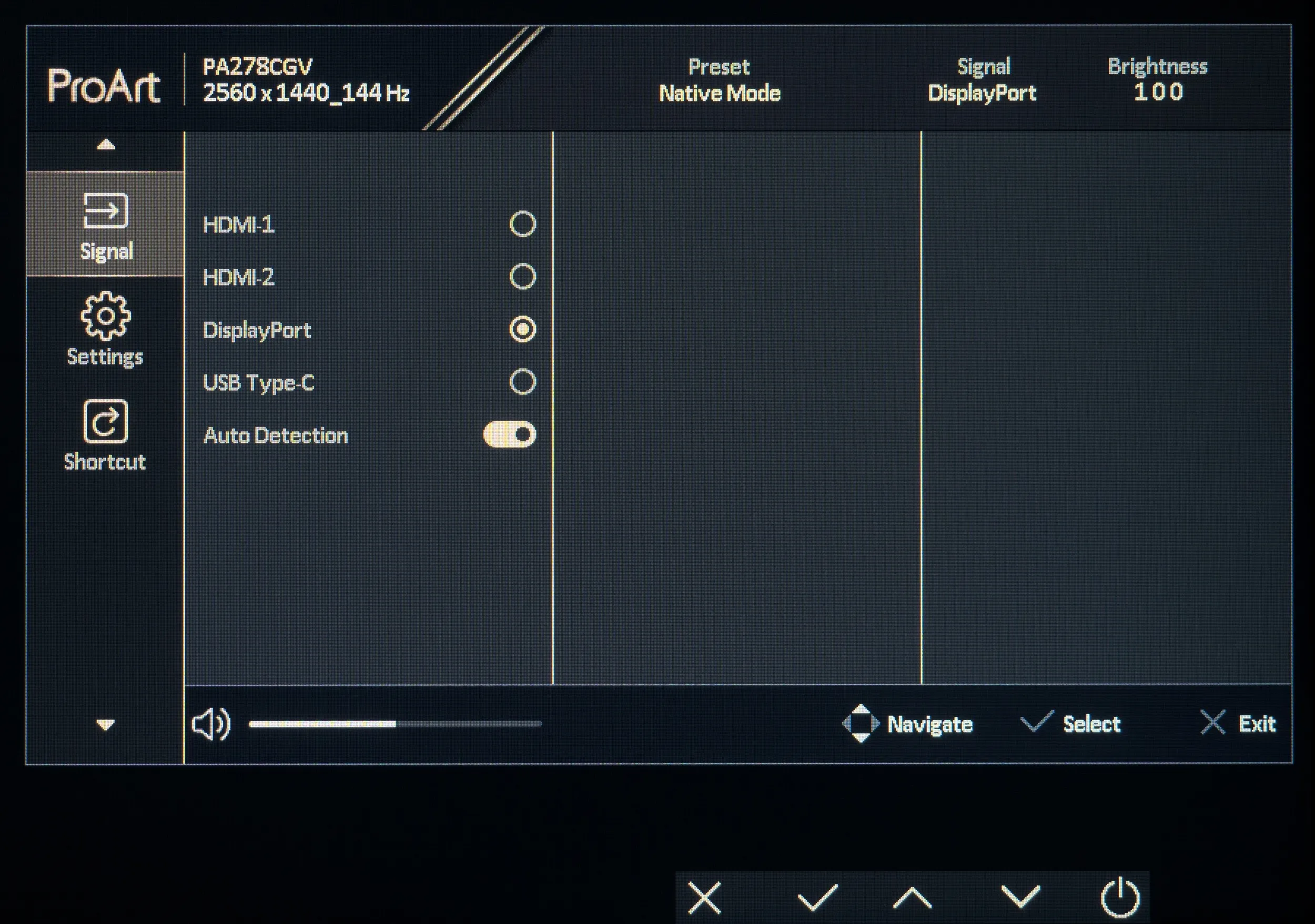This screenshot has width=1315, height=924.
Task: Click the Select hint button
Action: pyautogui.click(x=1071, y=724)
